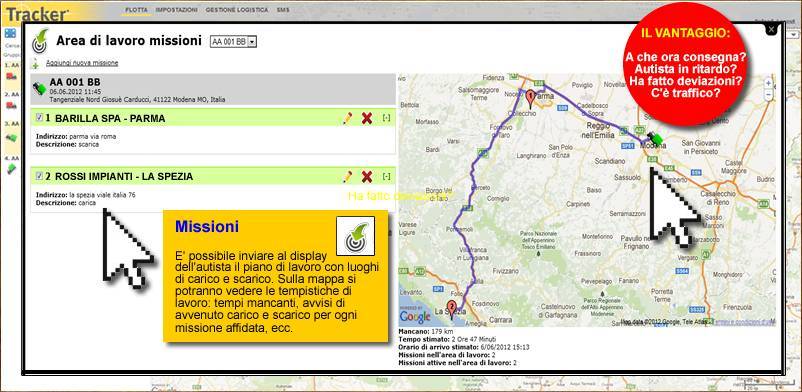
Task: Click the Aggiungi nuova missione link
Action: [82, 63]
